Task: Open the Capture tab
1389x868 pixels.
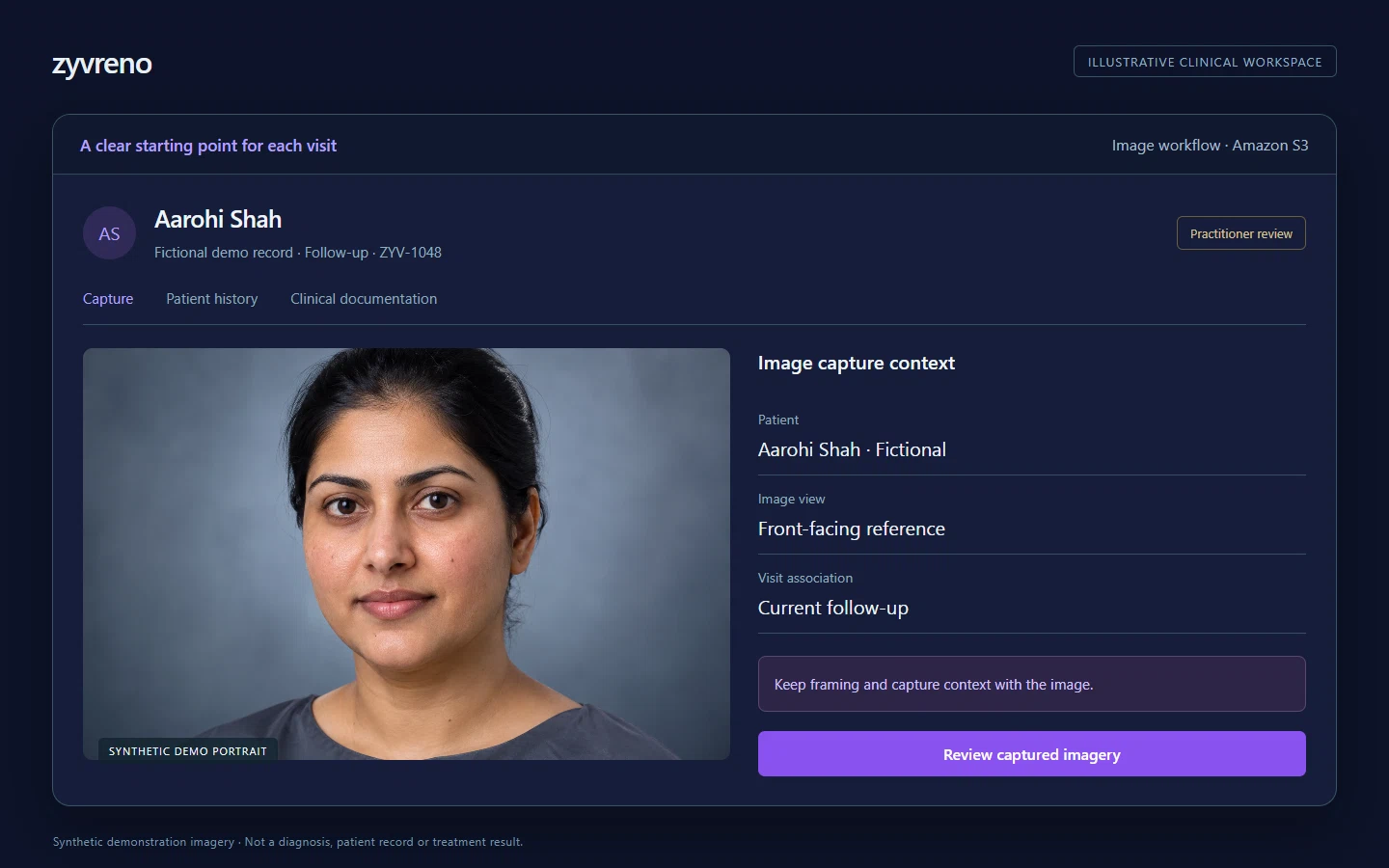Action: click(x=108, y=299)
